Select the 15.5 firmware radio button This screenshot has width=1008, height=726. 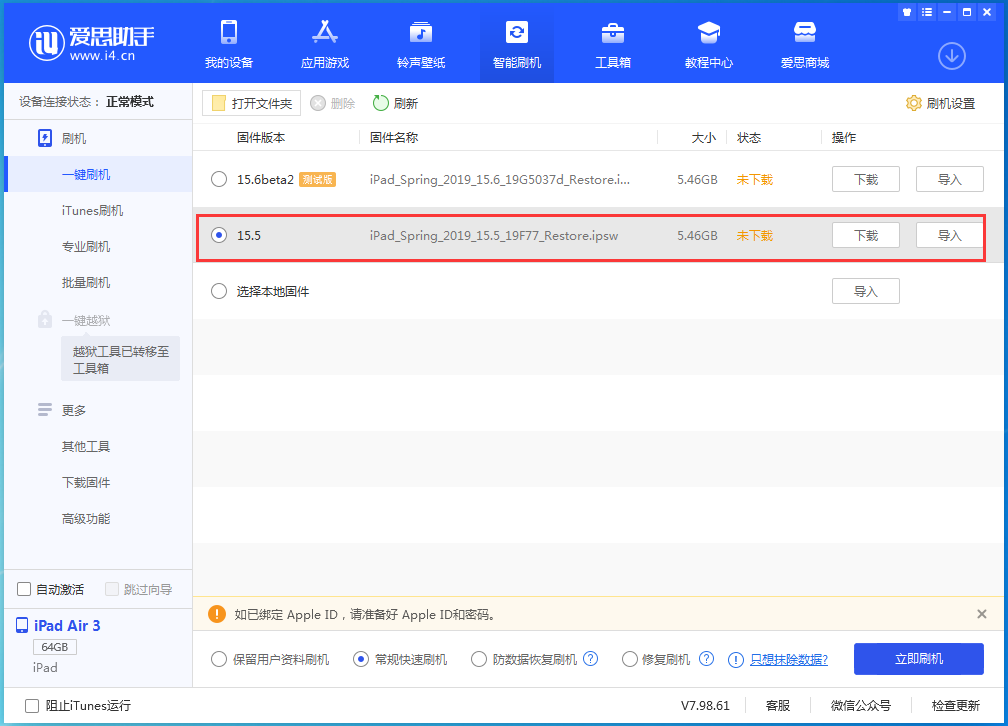click(x=219, y=235)
